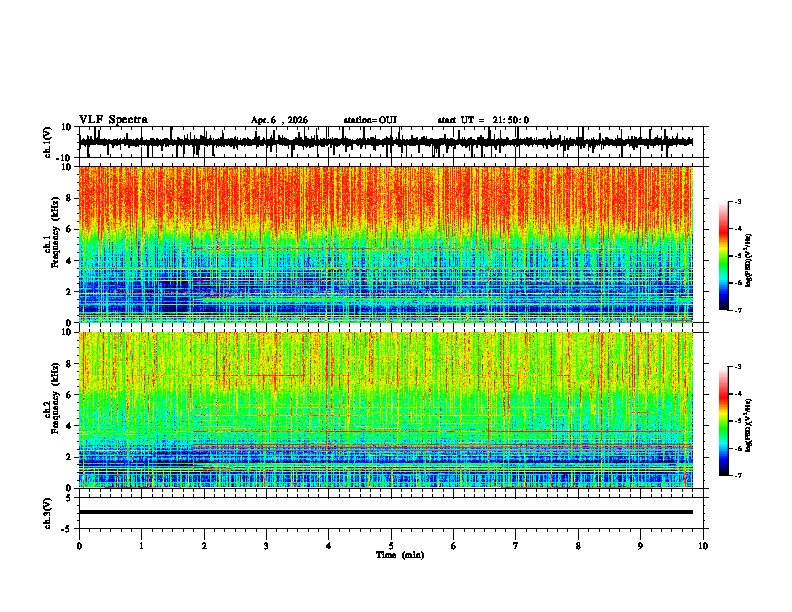Viewport: 792px width, 612px height.
Task: Click time axis tick label "1"
Action: click(x=141, y=546)
